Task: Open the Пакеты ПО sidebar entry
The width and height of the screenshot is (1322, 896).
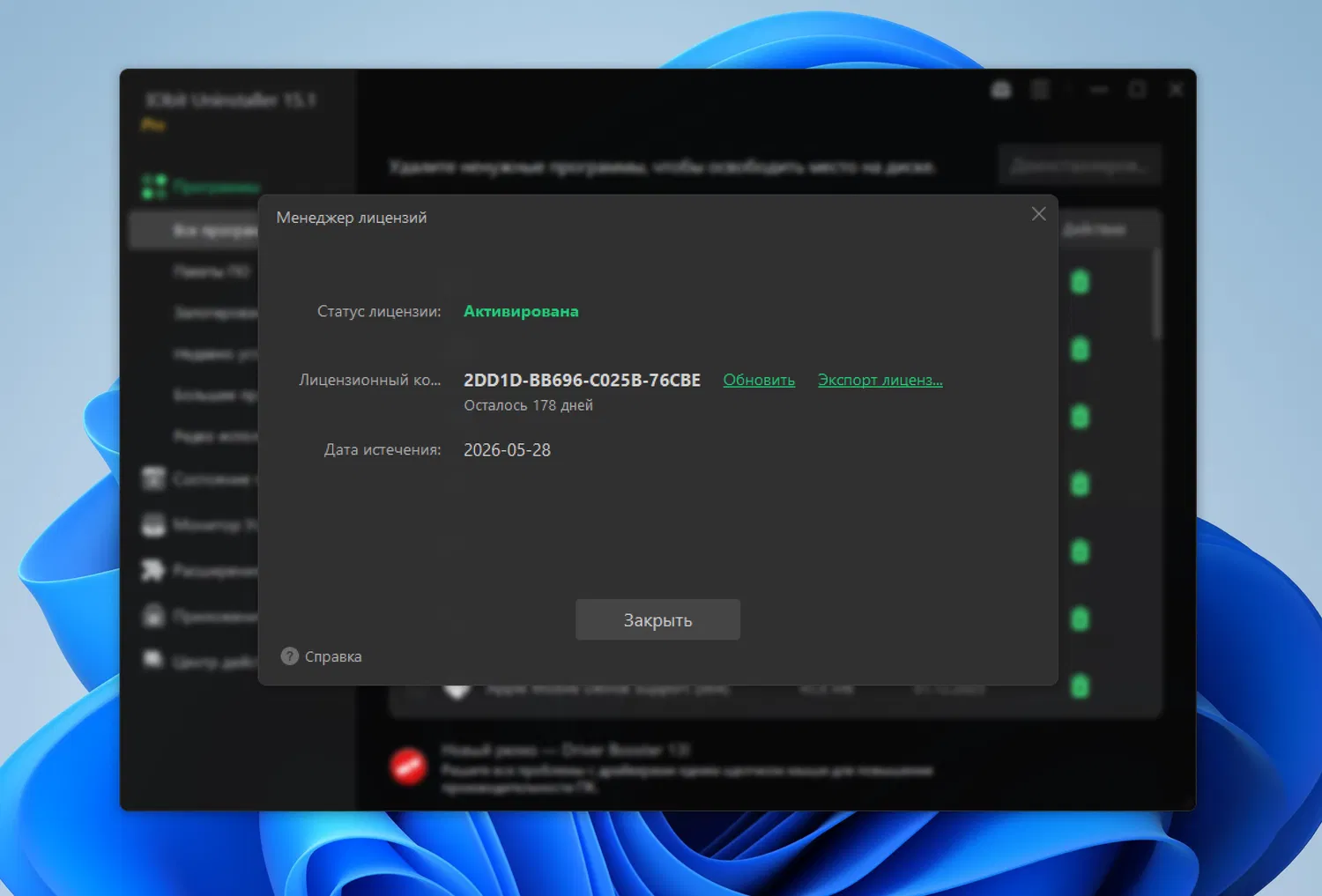Action: pyautogui.click(x=212, y=270)
